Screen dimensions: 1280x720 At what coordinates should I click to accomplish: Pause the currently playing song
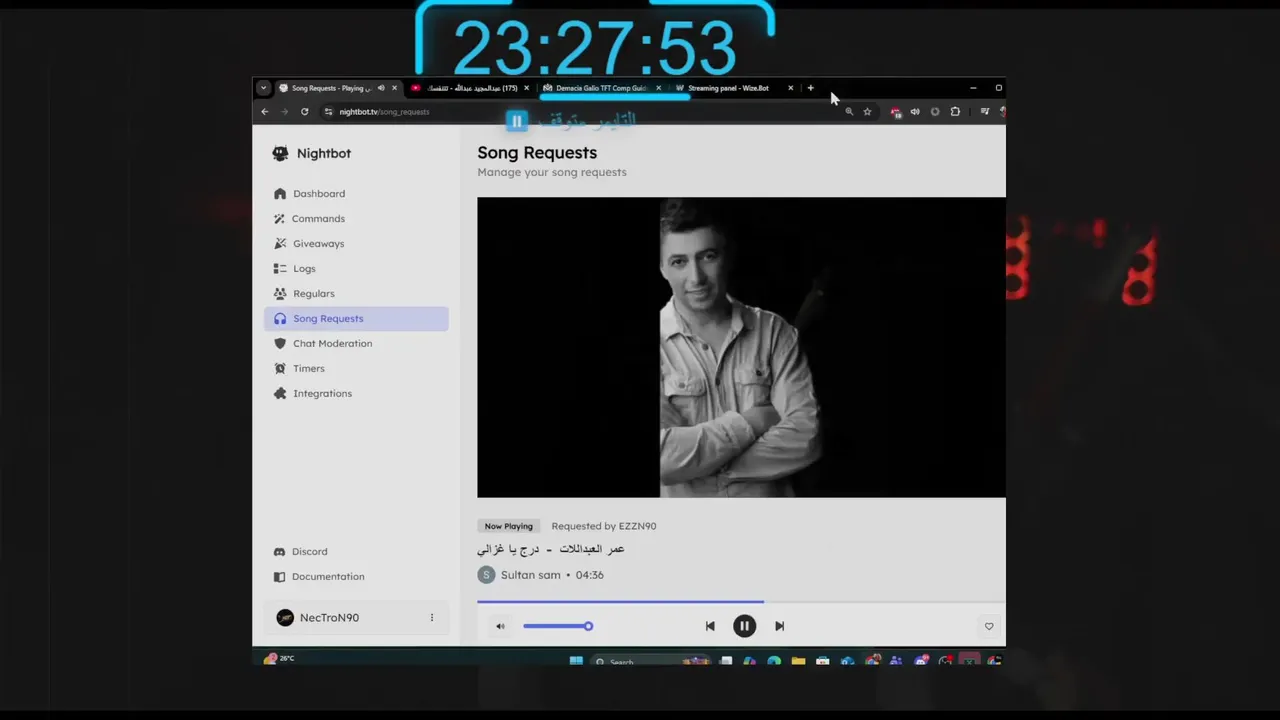tap(744, 626)
